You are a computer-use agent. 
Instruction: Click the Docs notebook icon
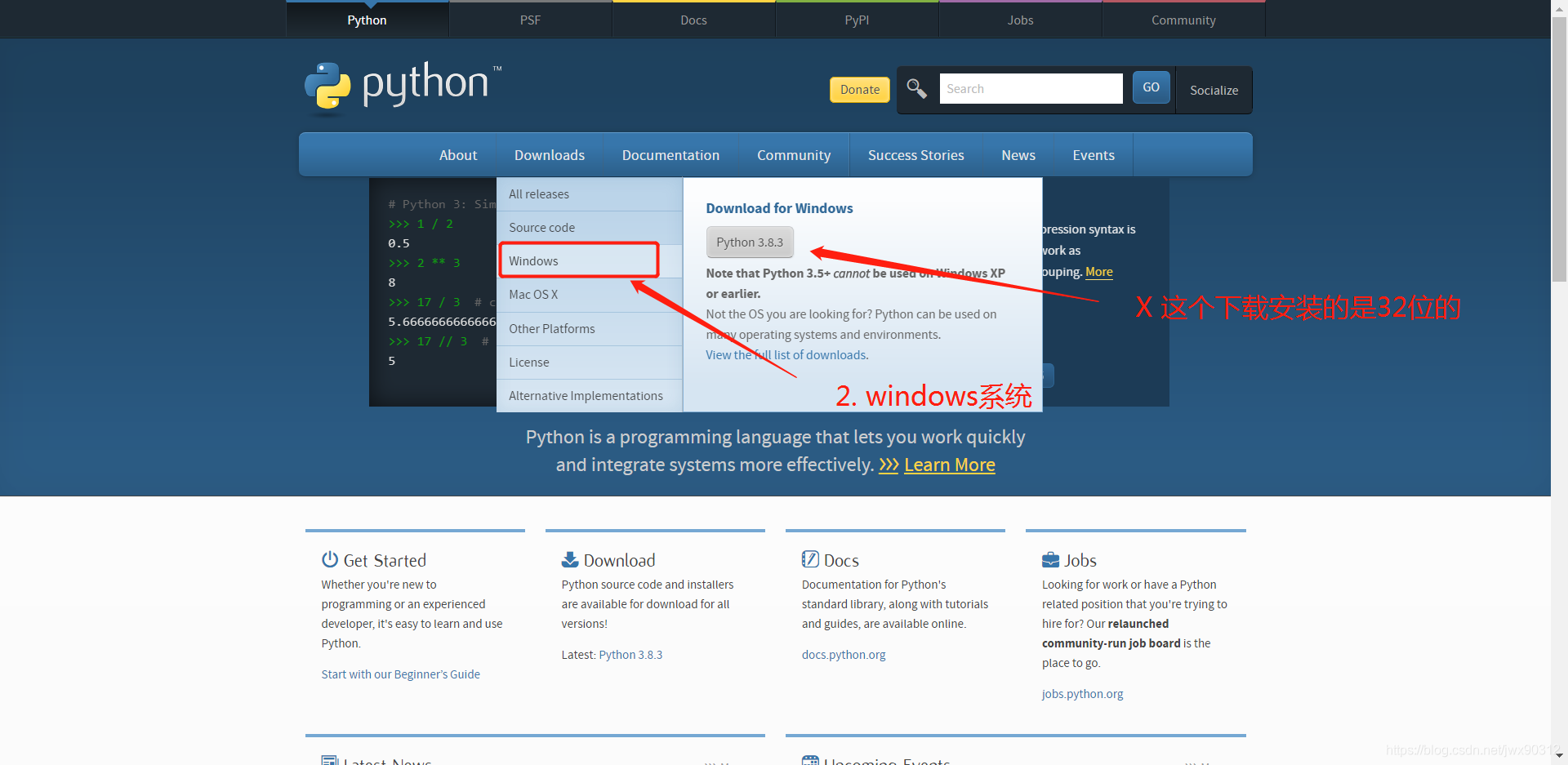point(810,559)
